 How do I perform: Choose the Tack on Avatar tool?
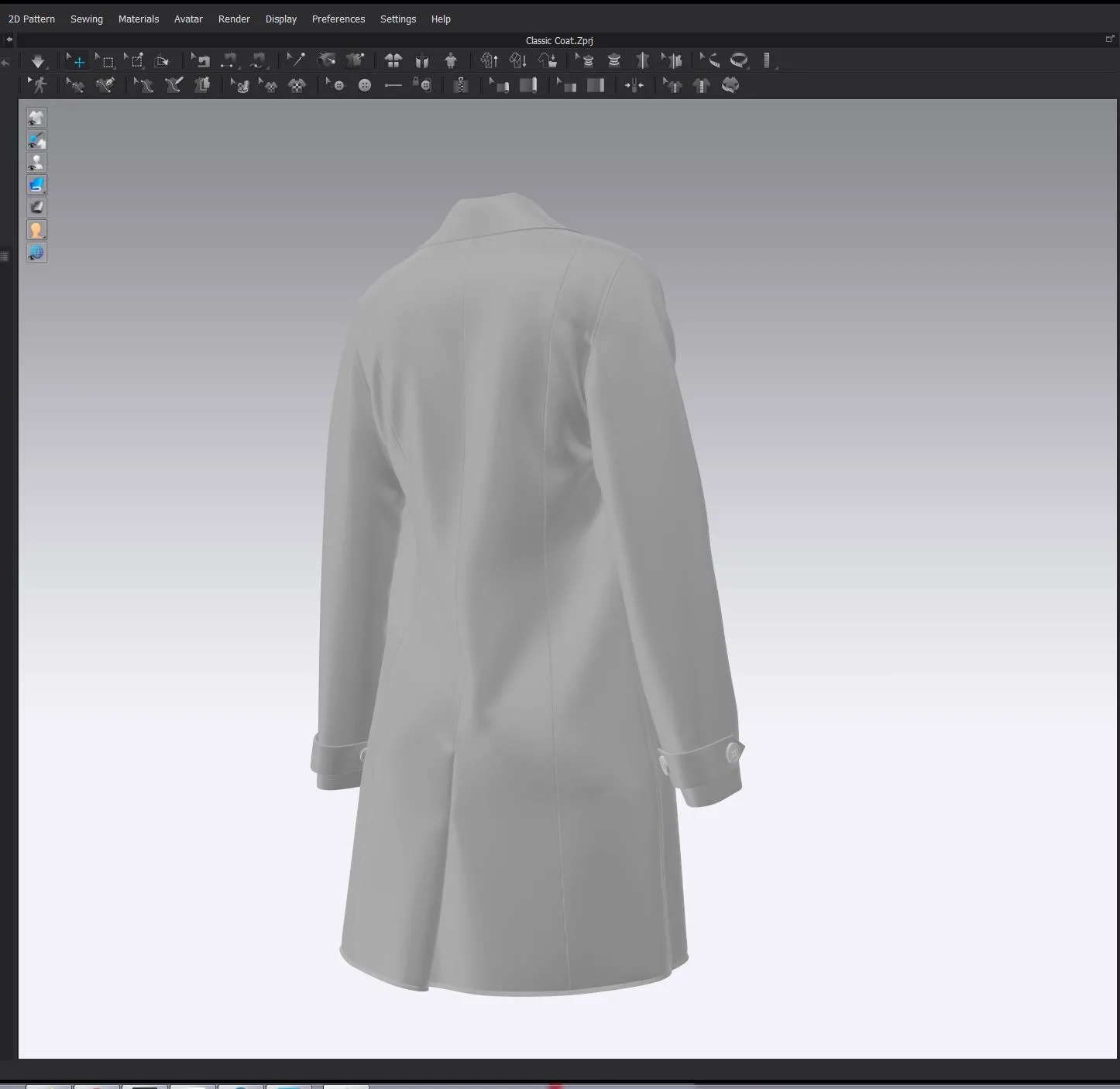point(326,61)
